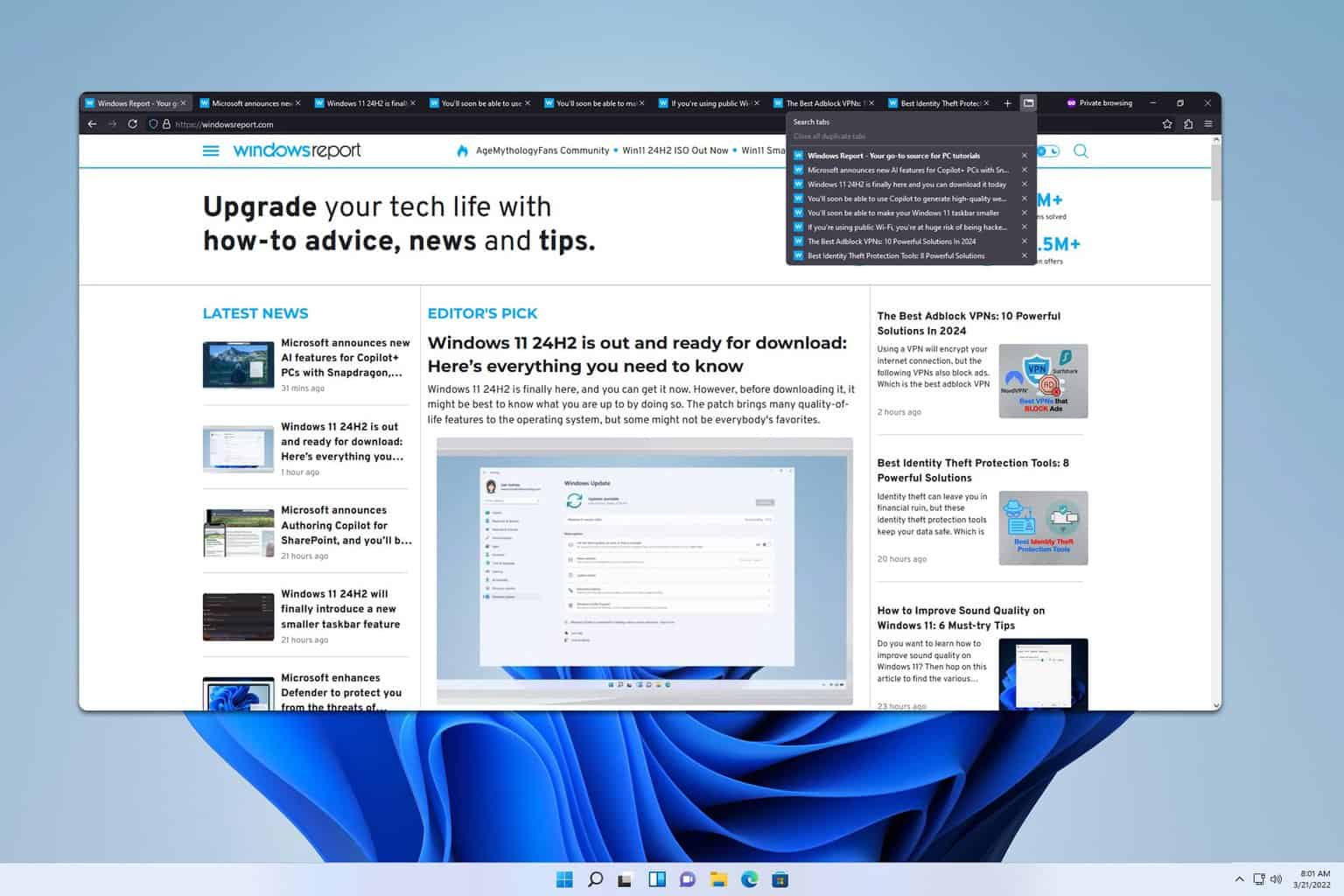
Task: Close 'Microsoft announces new AI features' entry in tab list
Action: pyautogui.click(x=1025, y=170)
